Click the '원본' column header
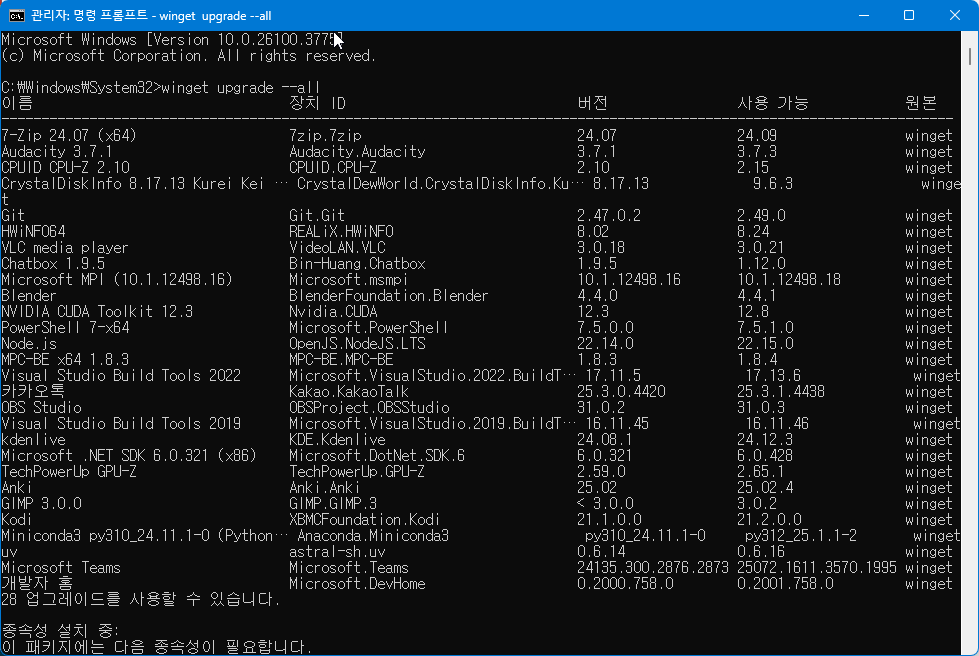979x656 pixels. (920, 103)
